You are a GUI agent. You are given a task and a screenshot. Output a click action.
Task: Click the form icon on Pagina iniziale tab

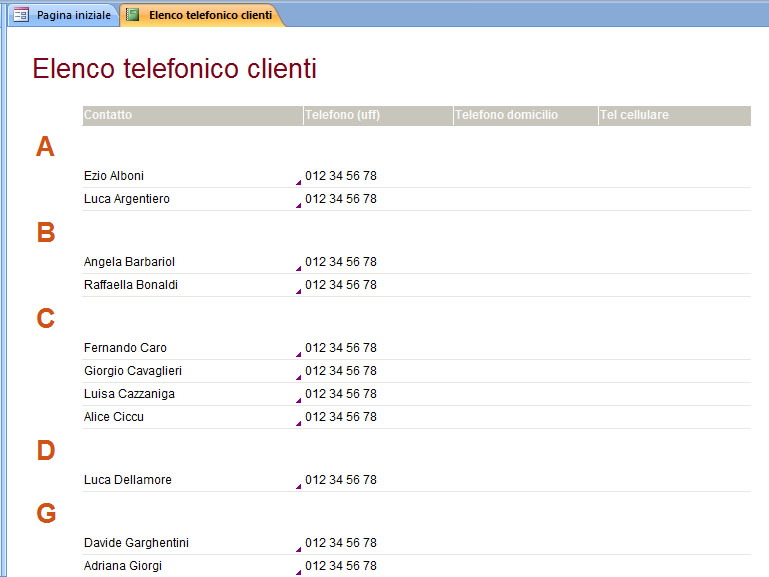pyautogui.click(x=21, y=15)
